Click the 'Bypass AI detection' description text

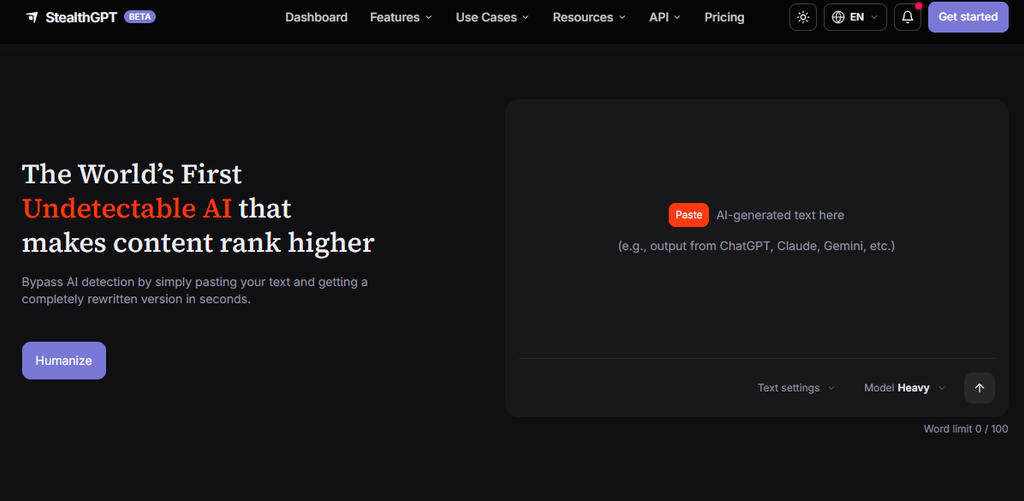[x=195, y=291]
